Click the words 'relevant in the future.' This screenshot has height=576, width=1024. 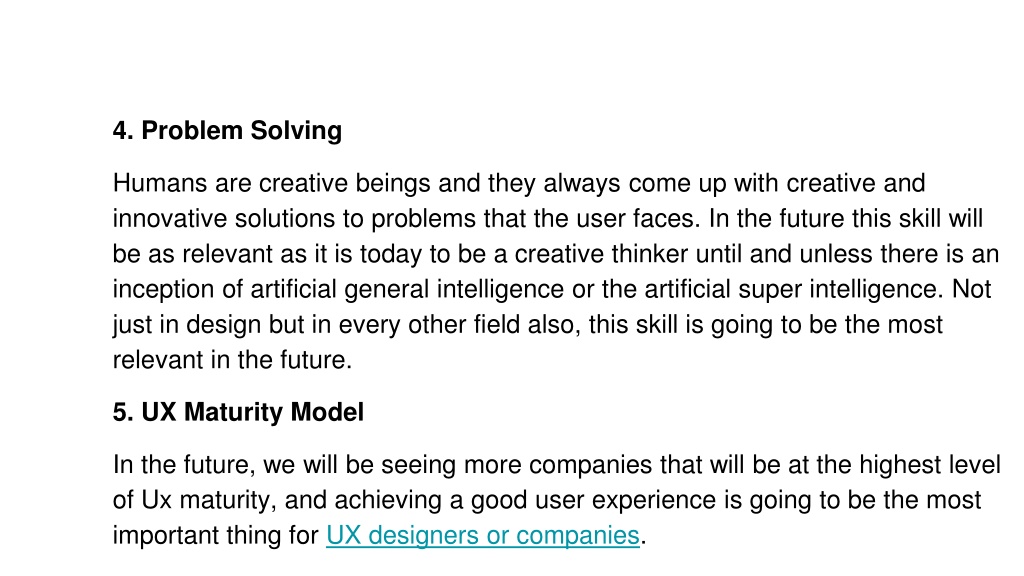[232, 360]
